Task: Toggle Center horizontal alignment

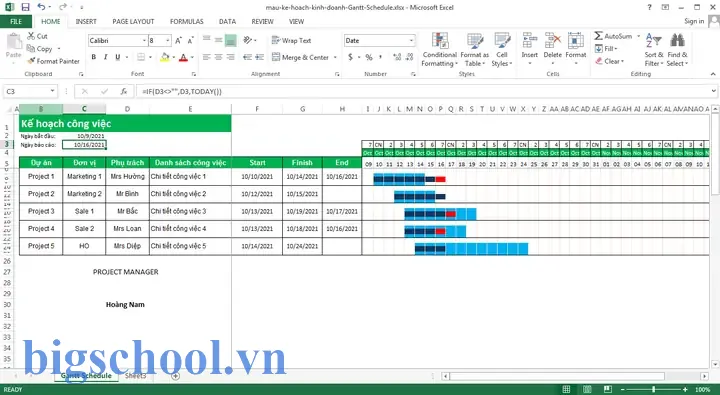Action: tap(219, 57)
